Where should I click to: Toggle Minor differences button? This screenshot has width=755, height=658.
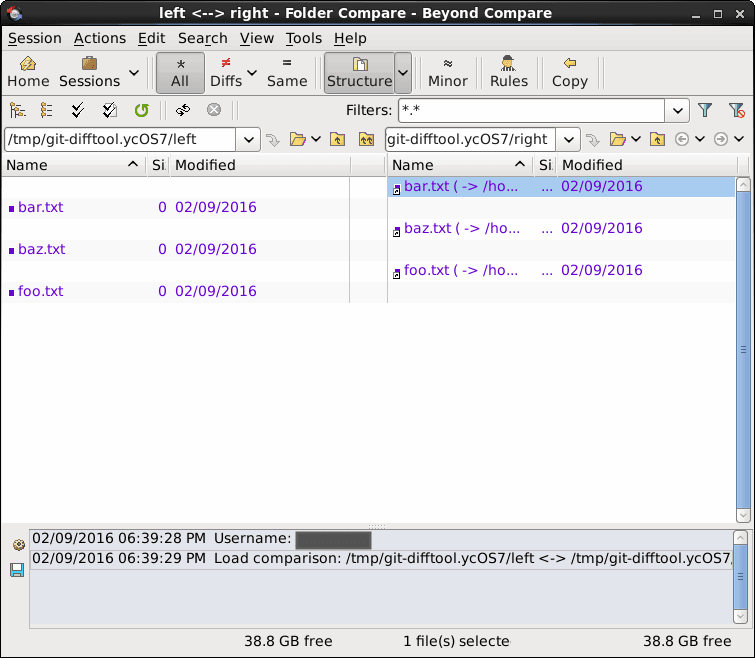(448, 73)
